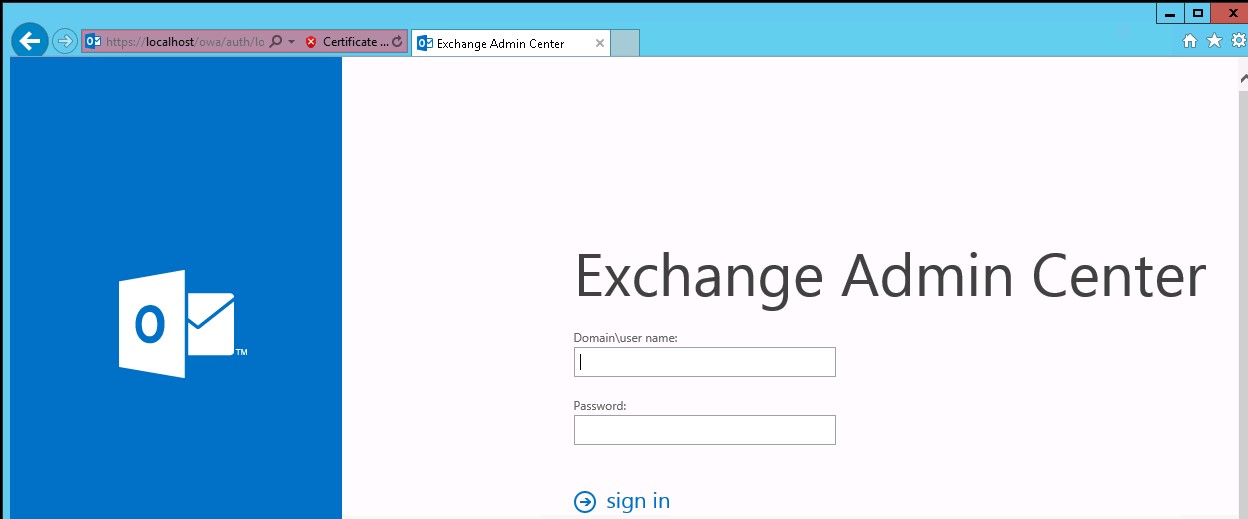Click the browser Forward arrow button
This screenshot has height=519, width=1248.
tap(65, 42)
